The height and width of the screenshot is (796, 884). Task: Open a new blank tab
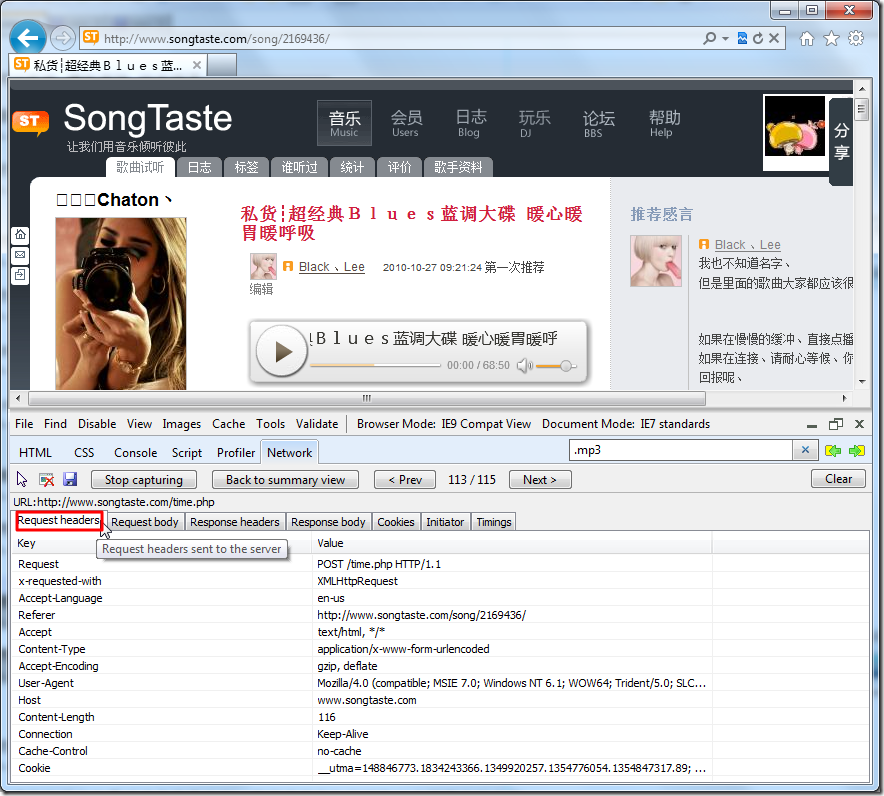222,65
